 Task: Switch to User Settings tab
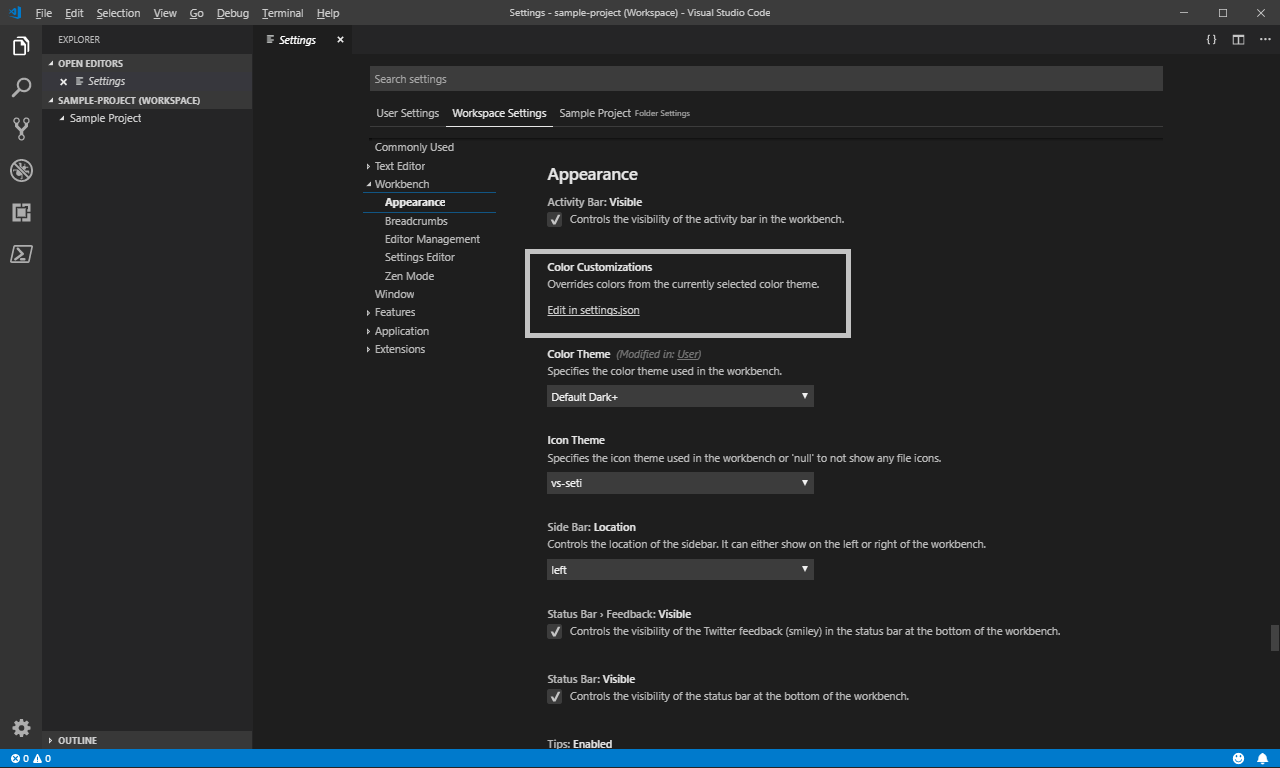pyautogui.click(x=407, y=113)
